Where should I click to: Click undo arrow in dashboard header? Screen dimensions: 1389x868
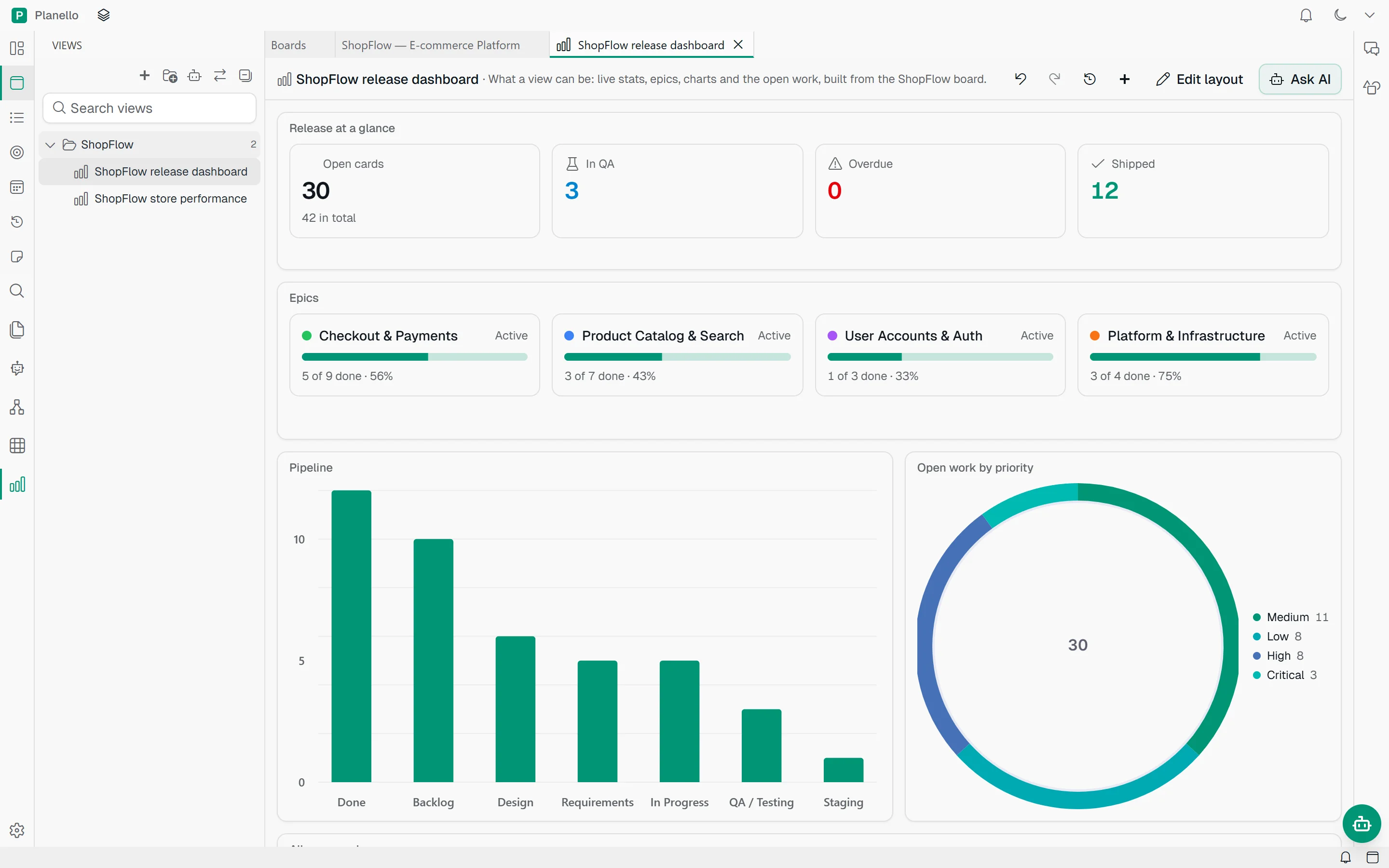(1021, 79)
